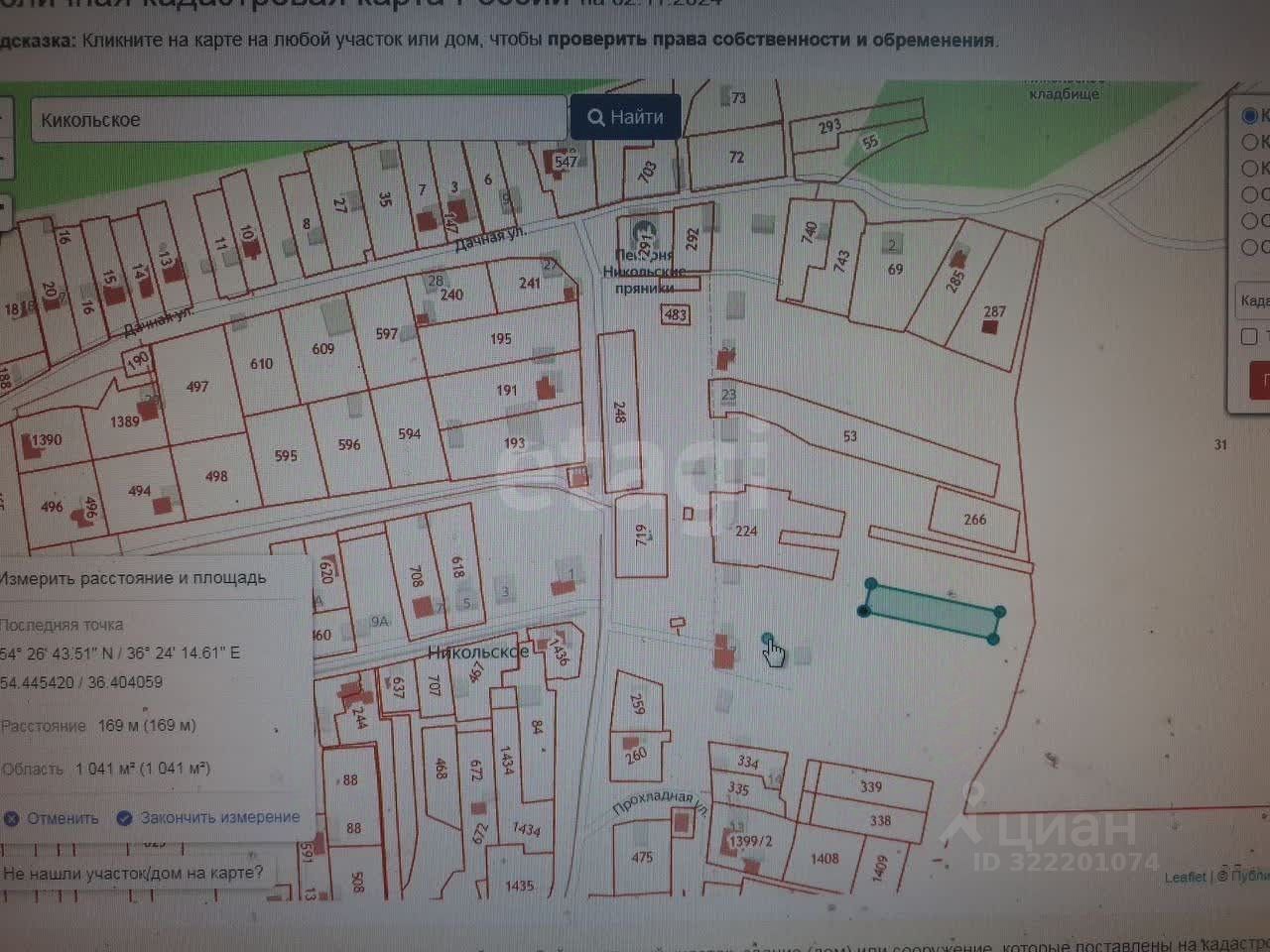Select parcel 287 on the map
1270x952 pixels.
[x=994, y=311]
